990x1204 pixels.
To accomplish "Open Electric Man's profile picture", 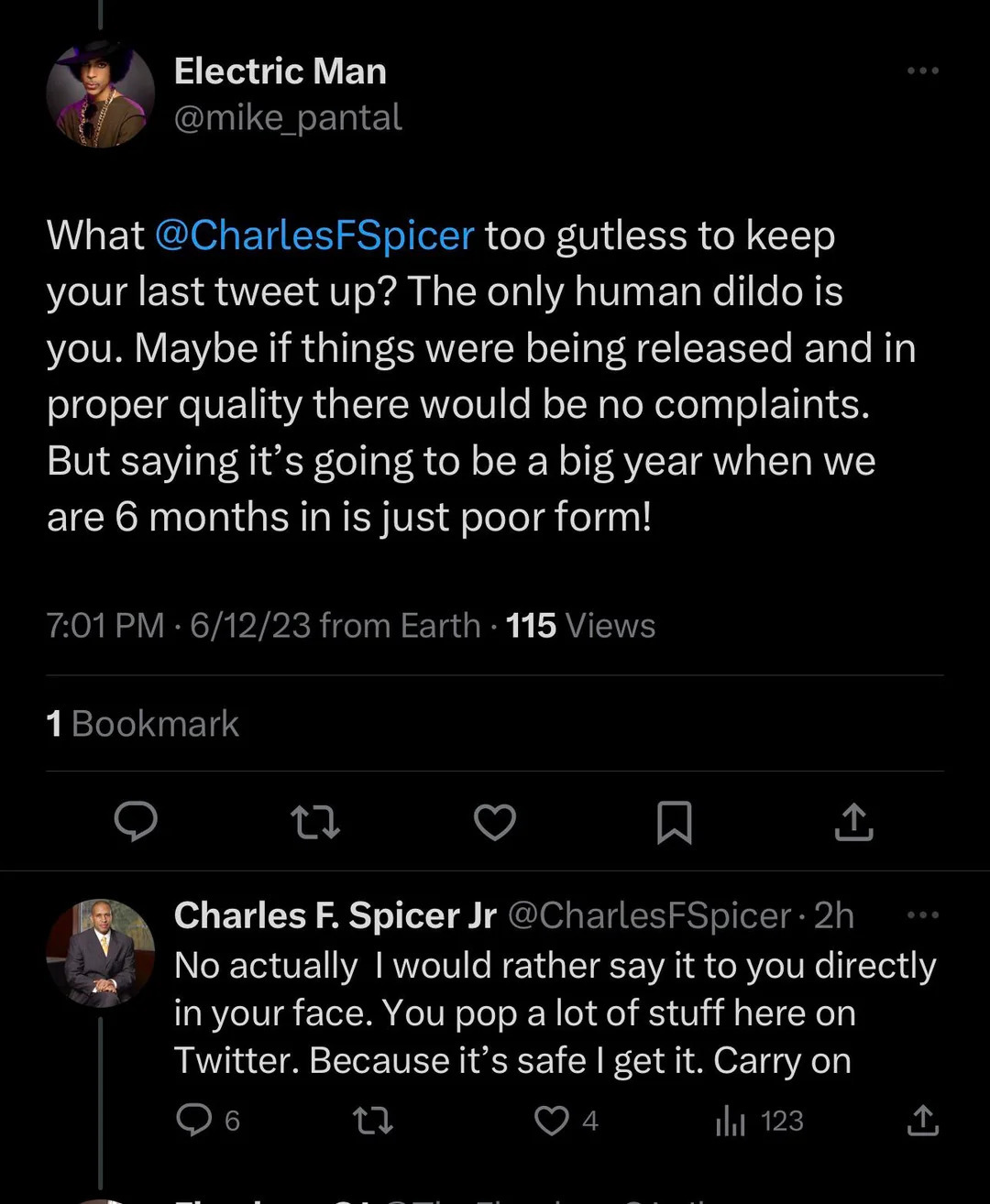I will pyautogui.click(x=101, y=93).
